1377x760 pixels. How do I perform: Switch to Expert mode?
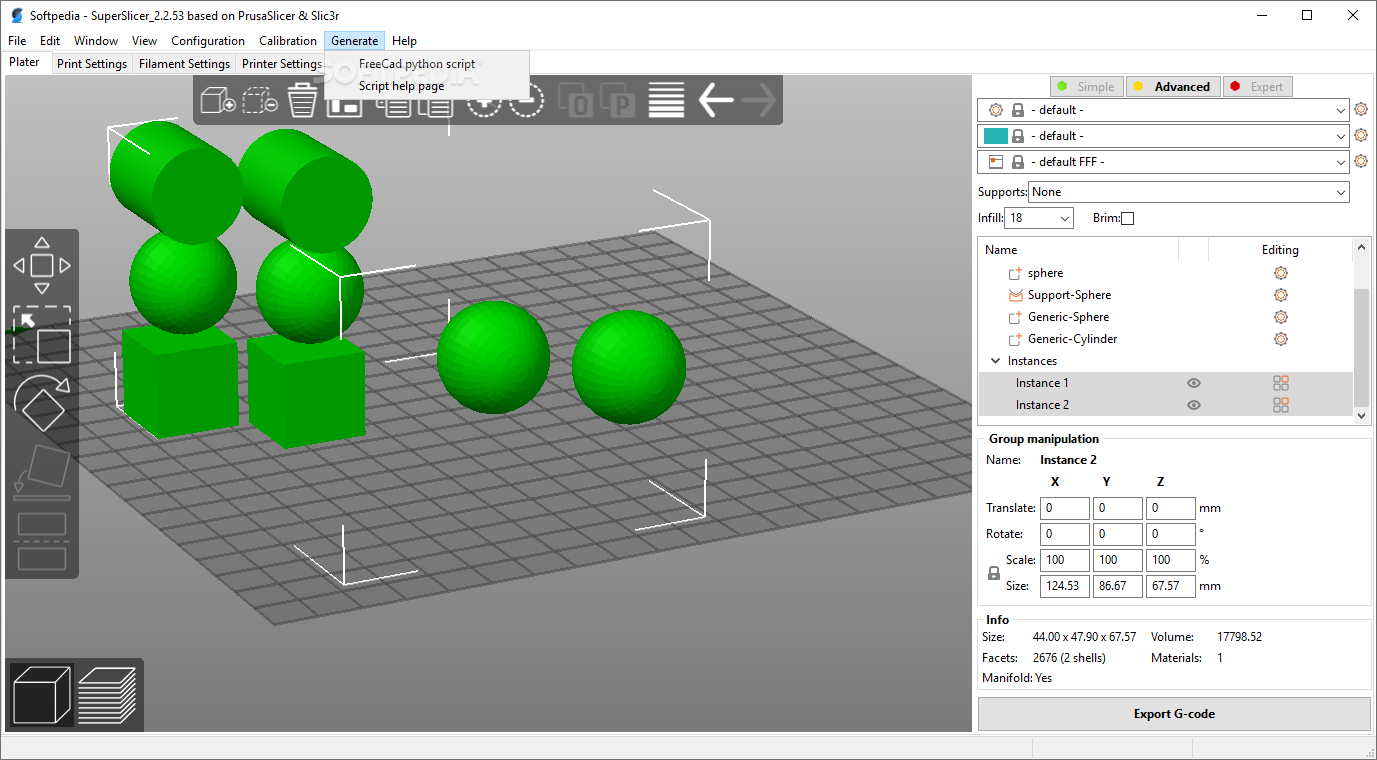[1257, 87]
